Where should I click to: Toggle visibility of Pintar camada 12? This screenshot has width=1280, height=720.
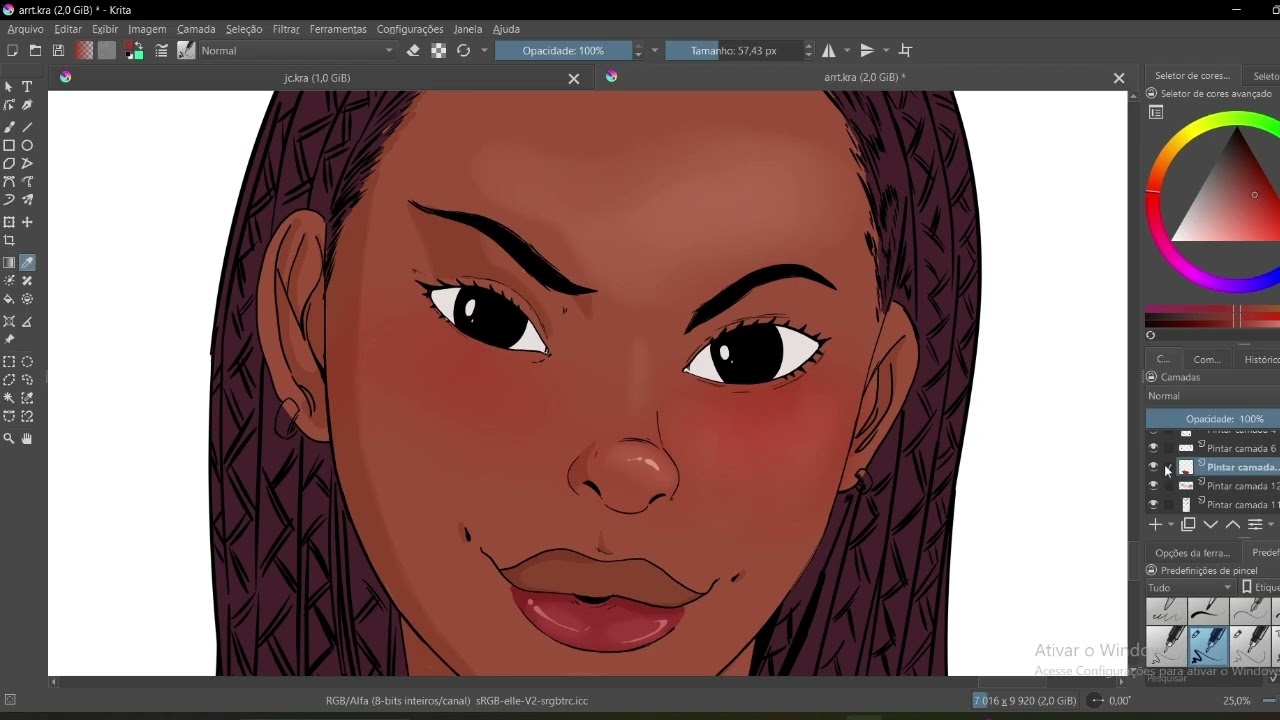1153,486
